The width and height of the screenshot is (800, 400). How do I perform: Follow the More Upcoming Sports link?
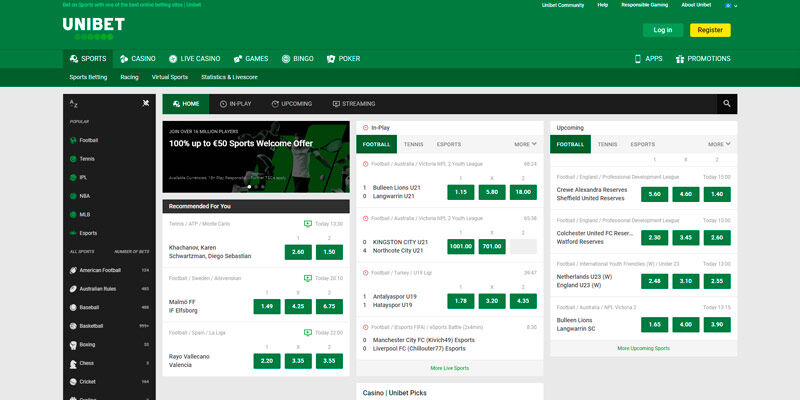click(x=643, y=348)
